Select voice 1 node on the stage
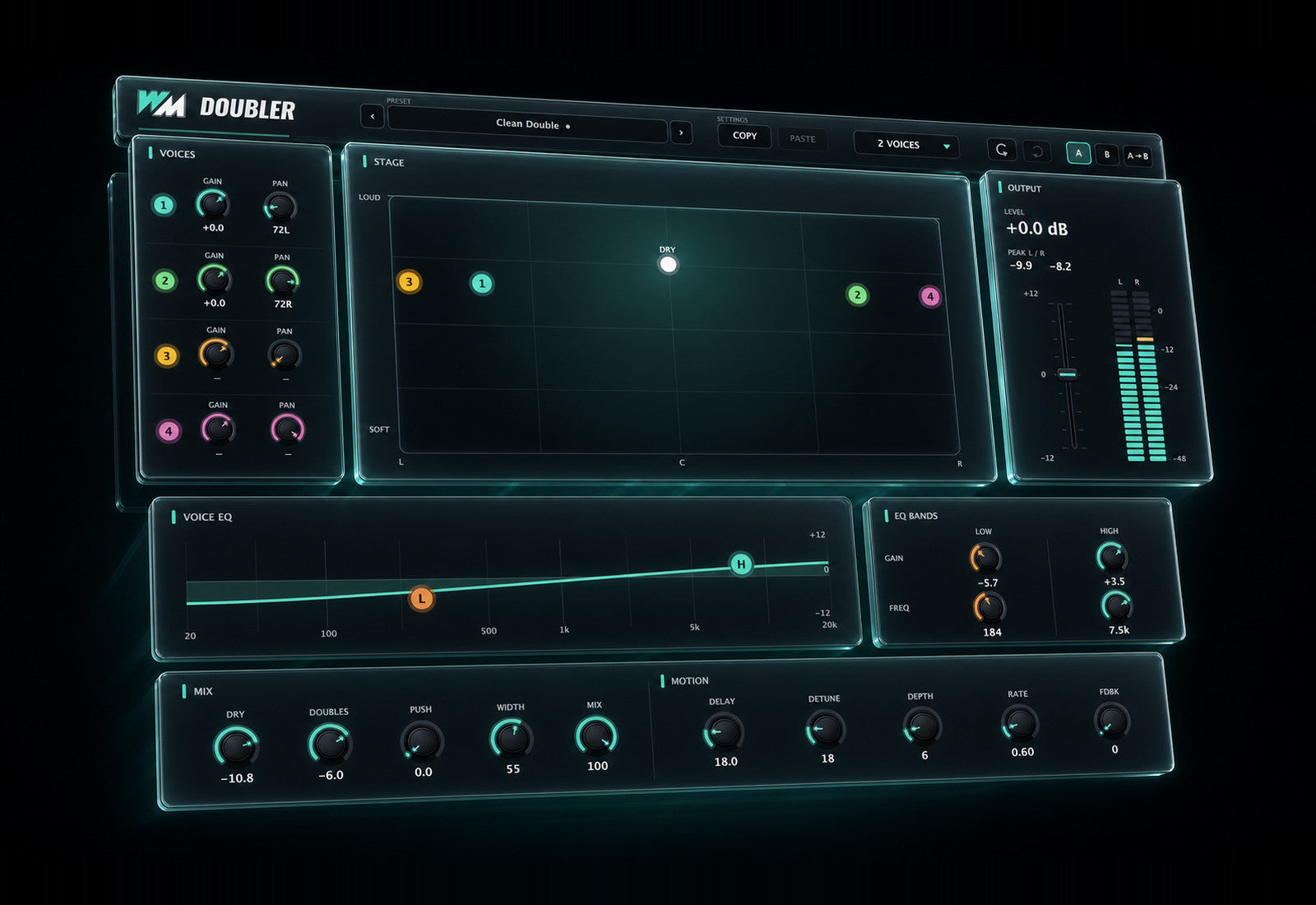The width and height of the screenshot is (1316, 905). (x=482, y=284)
